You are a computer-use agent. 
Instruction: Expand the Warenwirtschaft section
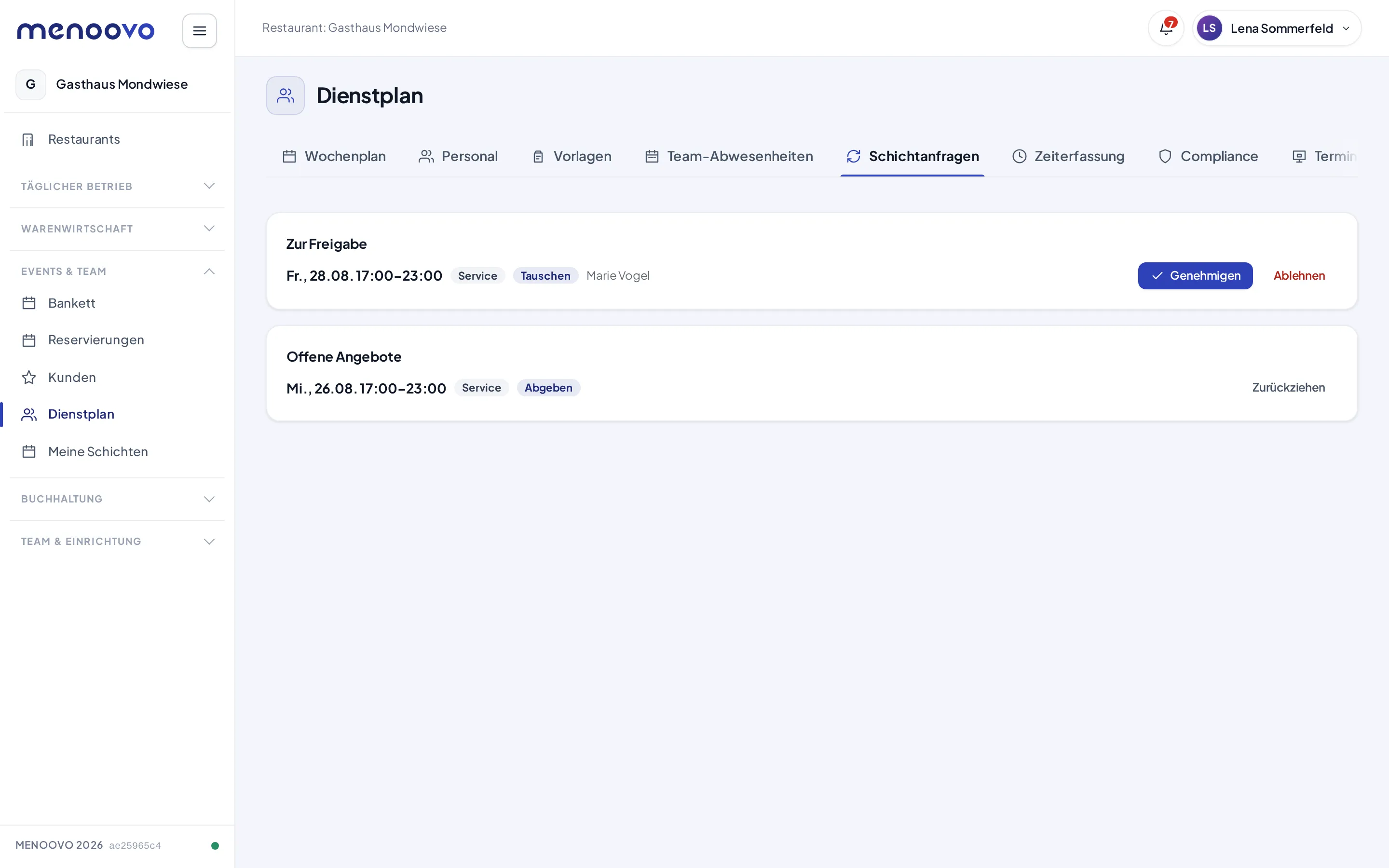117,229
